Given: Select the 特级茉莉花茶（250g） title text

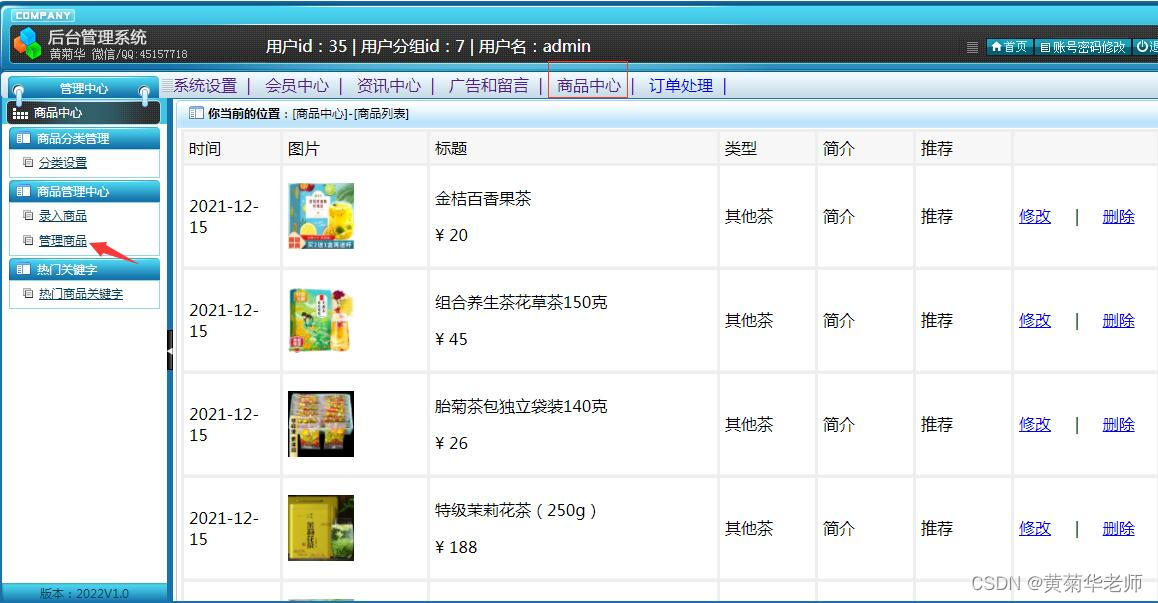Looking at the screenshot, I should 516,511.
